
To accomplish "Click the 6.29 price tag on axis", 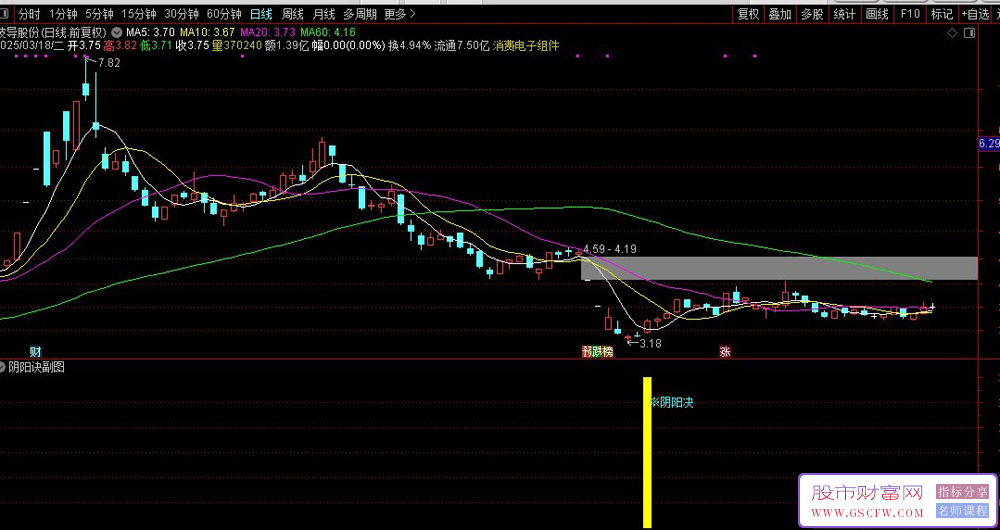I will [989, 144].
